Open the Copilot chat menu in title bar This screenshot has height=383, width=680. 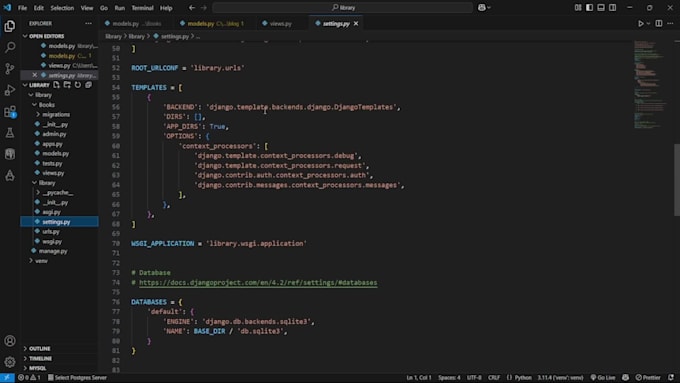484,8
